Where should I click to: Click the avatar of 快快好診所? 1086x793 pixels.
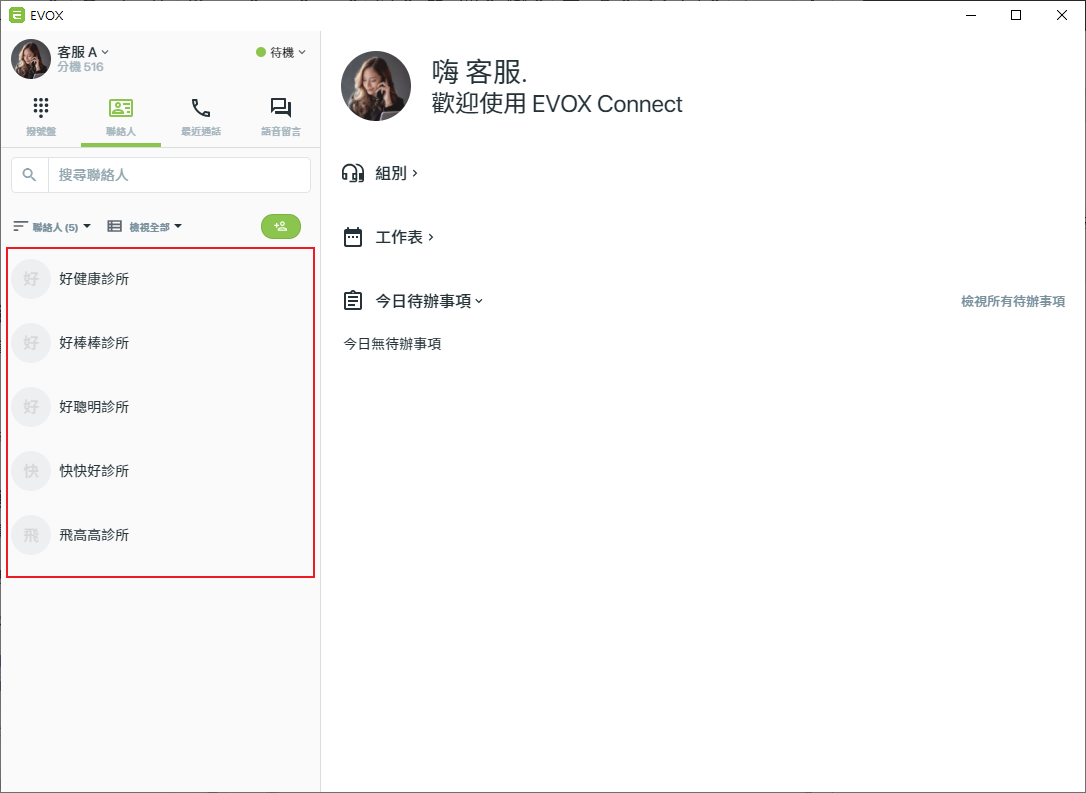31,471
